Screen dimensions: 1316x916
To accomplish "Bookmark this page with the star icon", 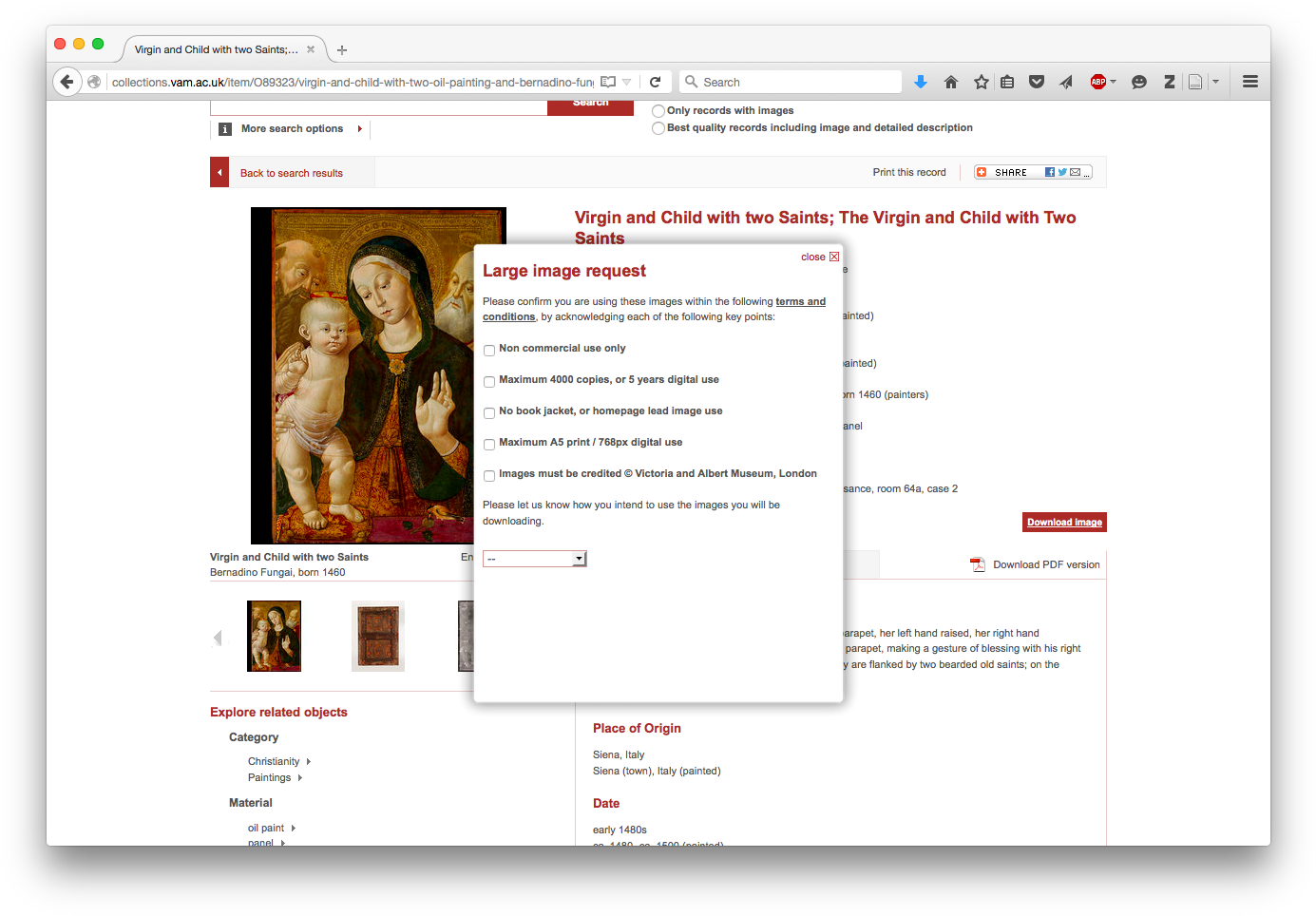I will click(x=982, y=82).
